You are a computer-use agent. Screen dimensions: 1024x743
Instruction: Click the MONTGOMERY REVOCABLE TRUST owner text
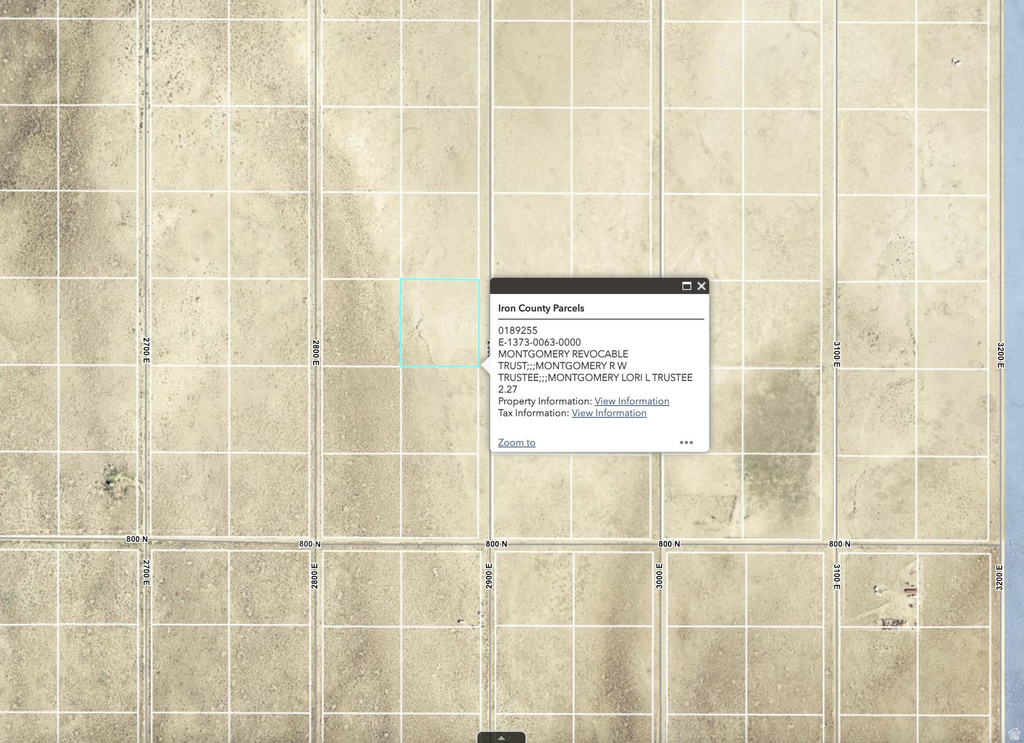pyautogui.click(x=565, y=353)
